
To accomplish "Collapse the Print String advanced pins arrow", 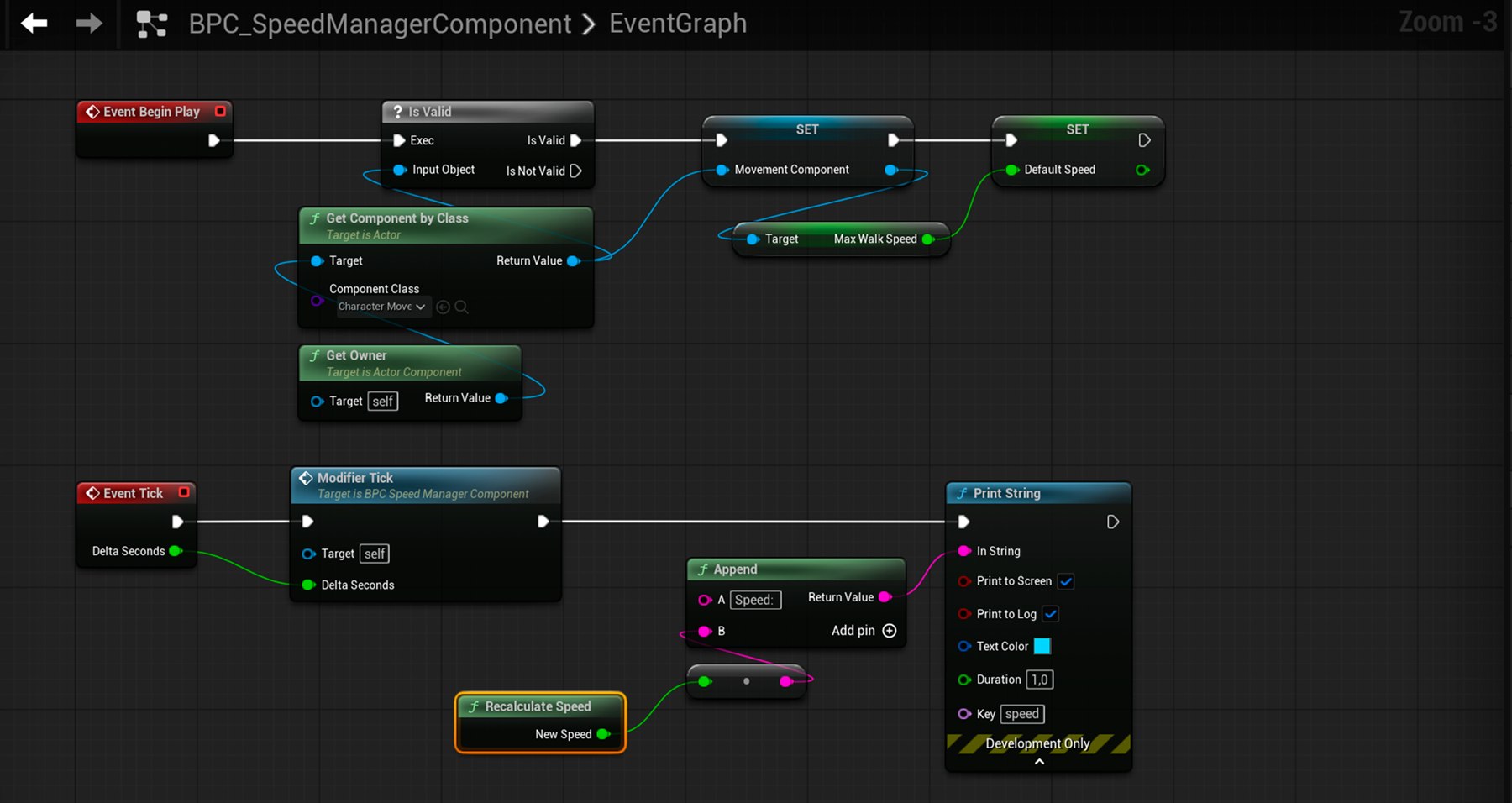I will pos(1039,762).
